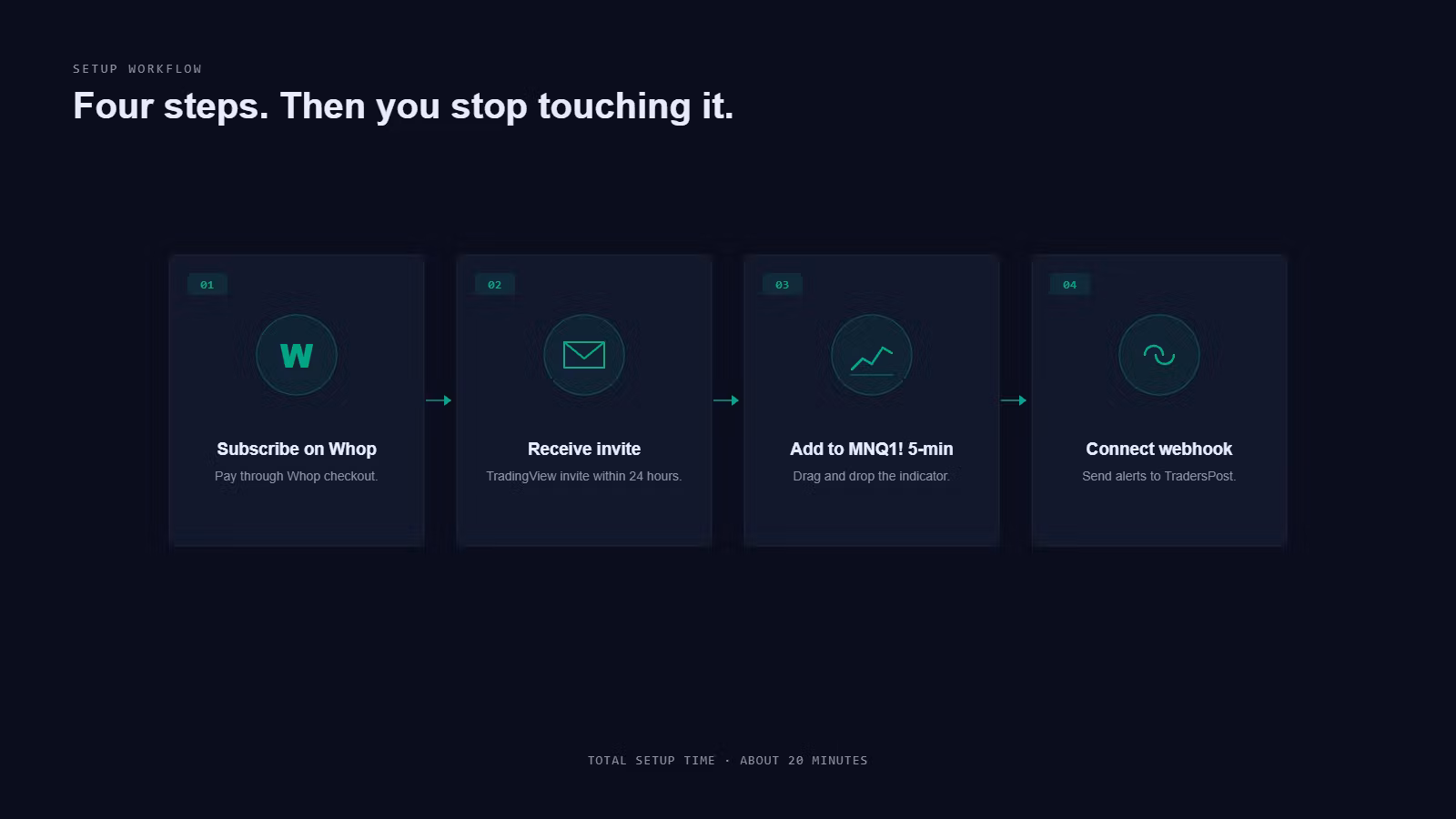Viewport: 1456px width, 819px height.
Task: Click the envelope invite icon
Action: coord(584,355)
